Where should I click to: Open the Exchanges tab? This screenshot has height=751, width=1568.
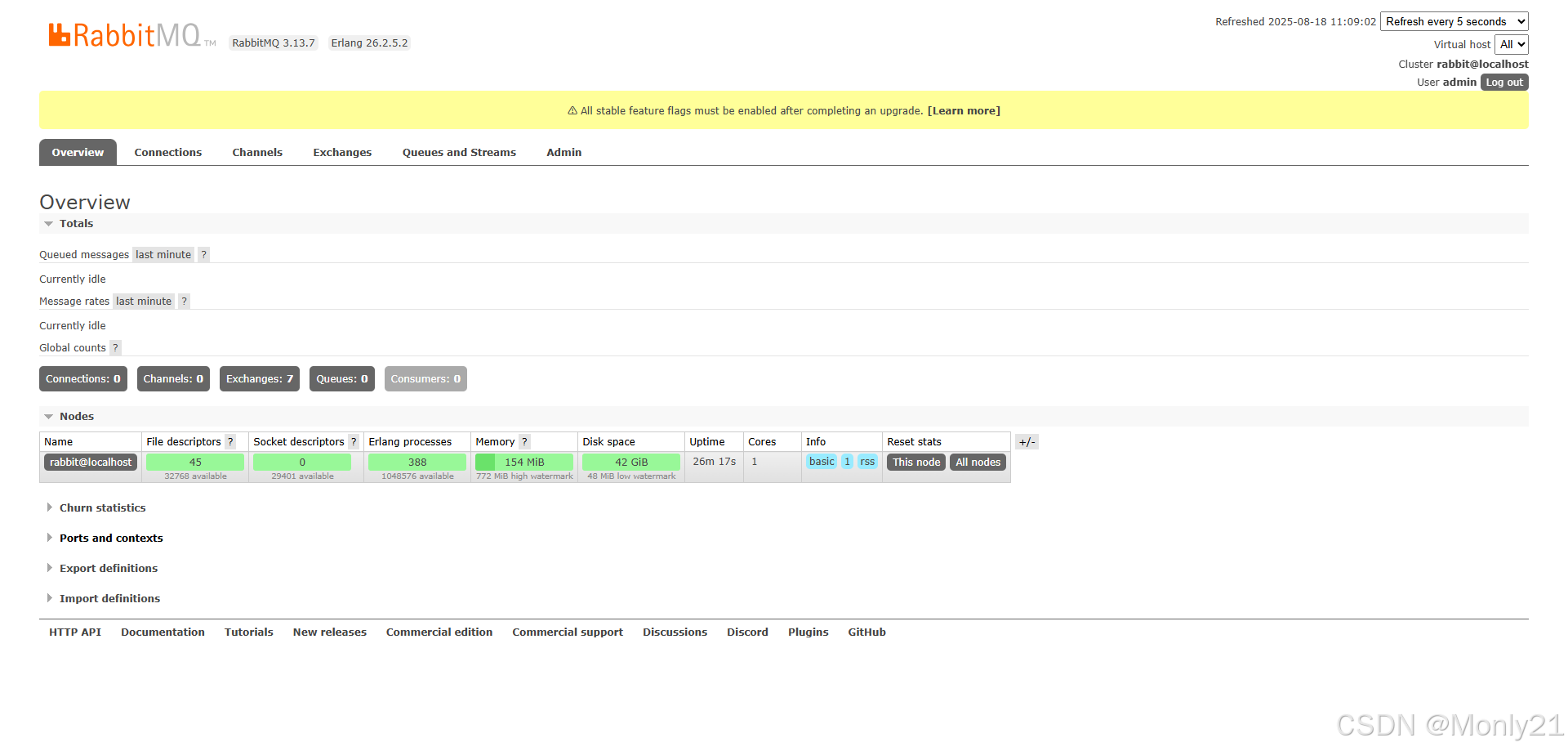342,153
